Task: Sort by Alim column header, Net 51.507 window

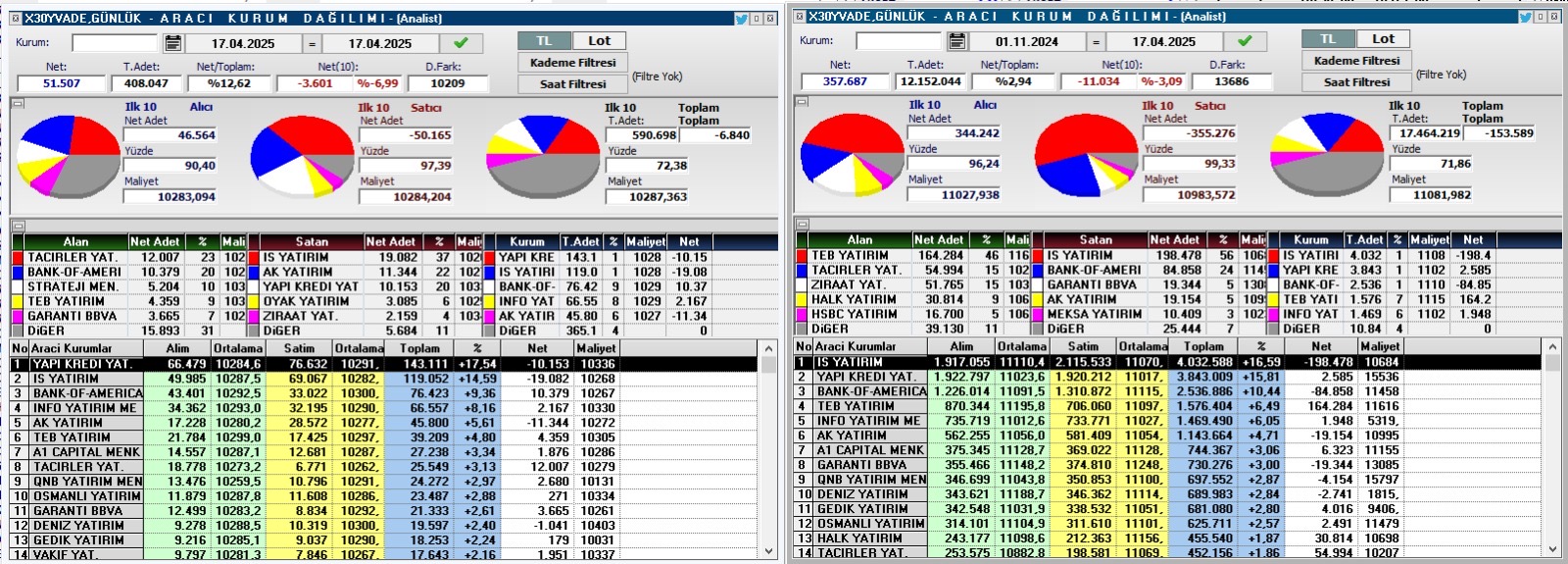Action: pos(177,348)
